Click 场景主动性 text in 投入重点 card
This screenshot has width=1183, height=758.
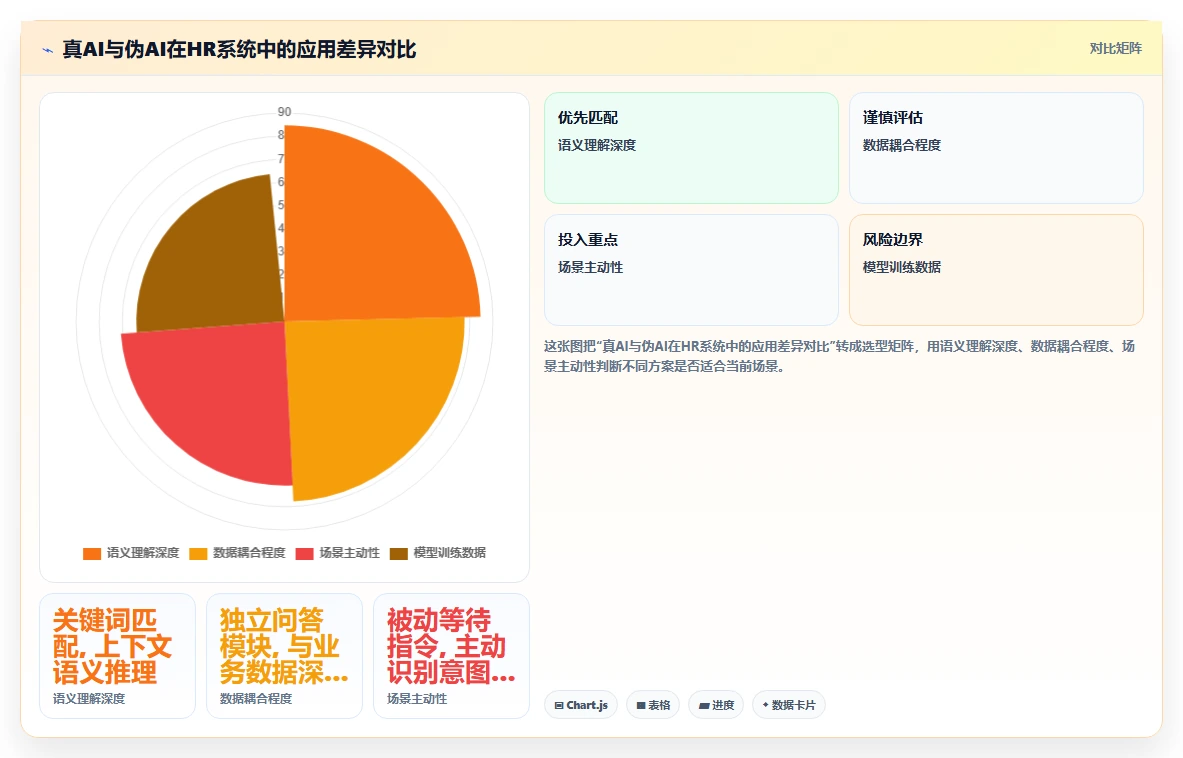(590, 267)
